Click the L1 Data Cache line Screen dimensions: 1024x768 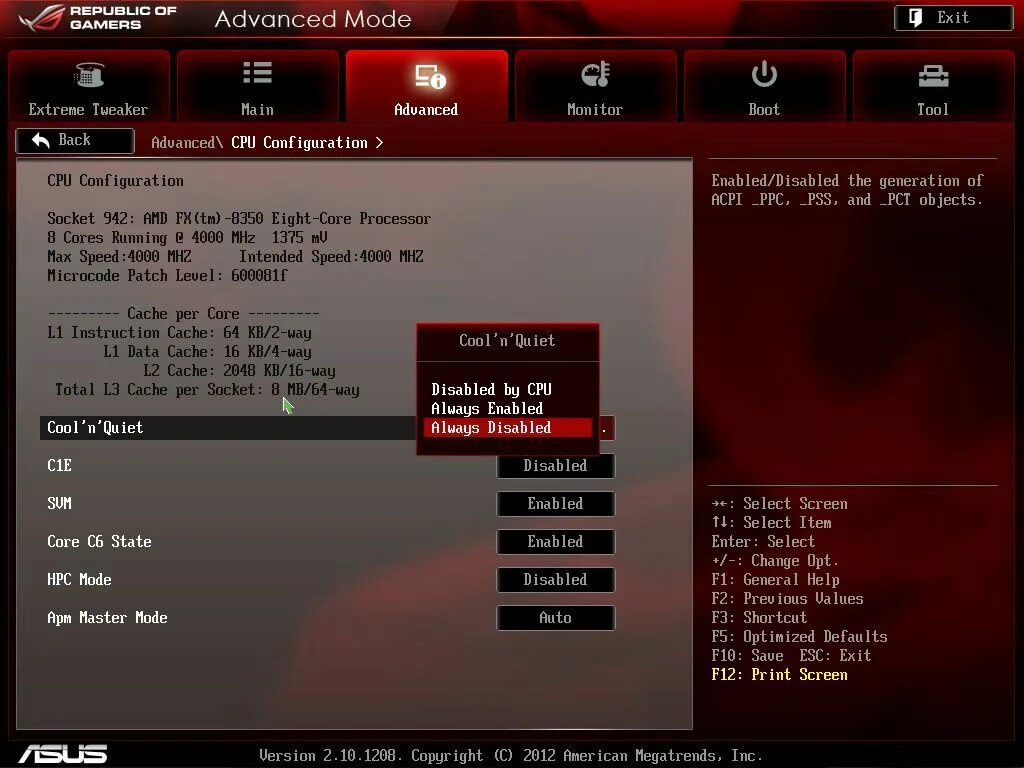pyautogui.click(x=208, y=352)
